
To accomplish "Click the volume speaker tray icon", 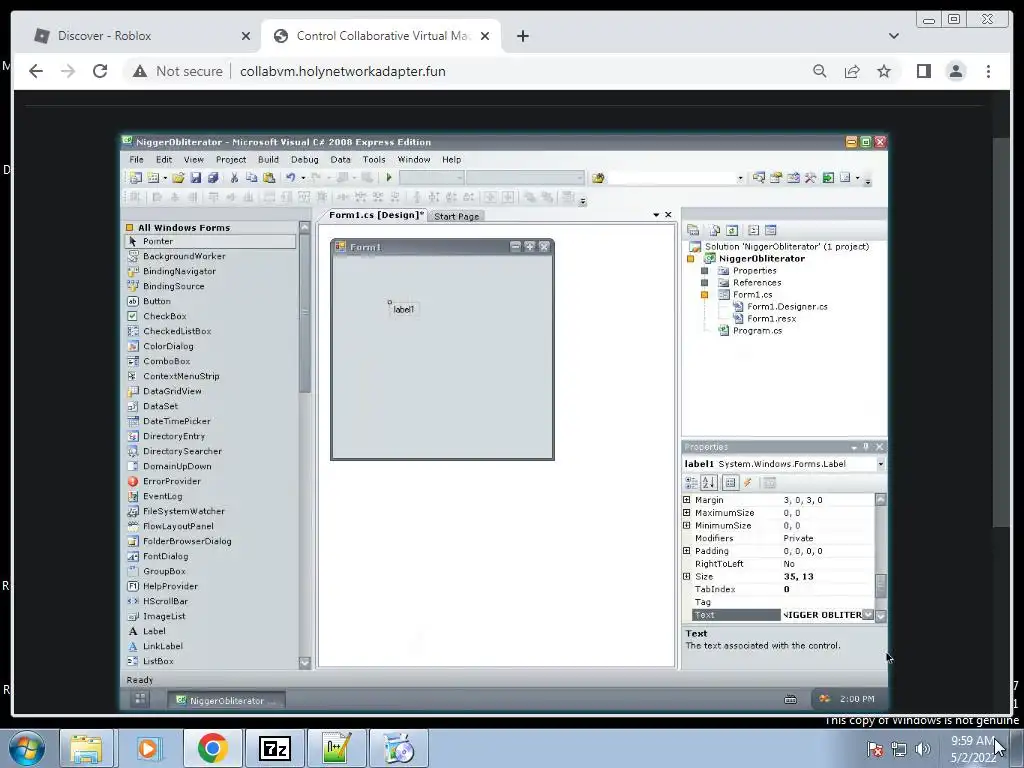I will 922,749.
